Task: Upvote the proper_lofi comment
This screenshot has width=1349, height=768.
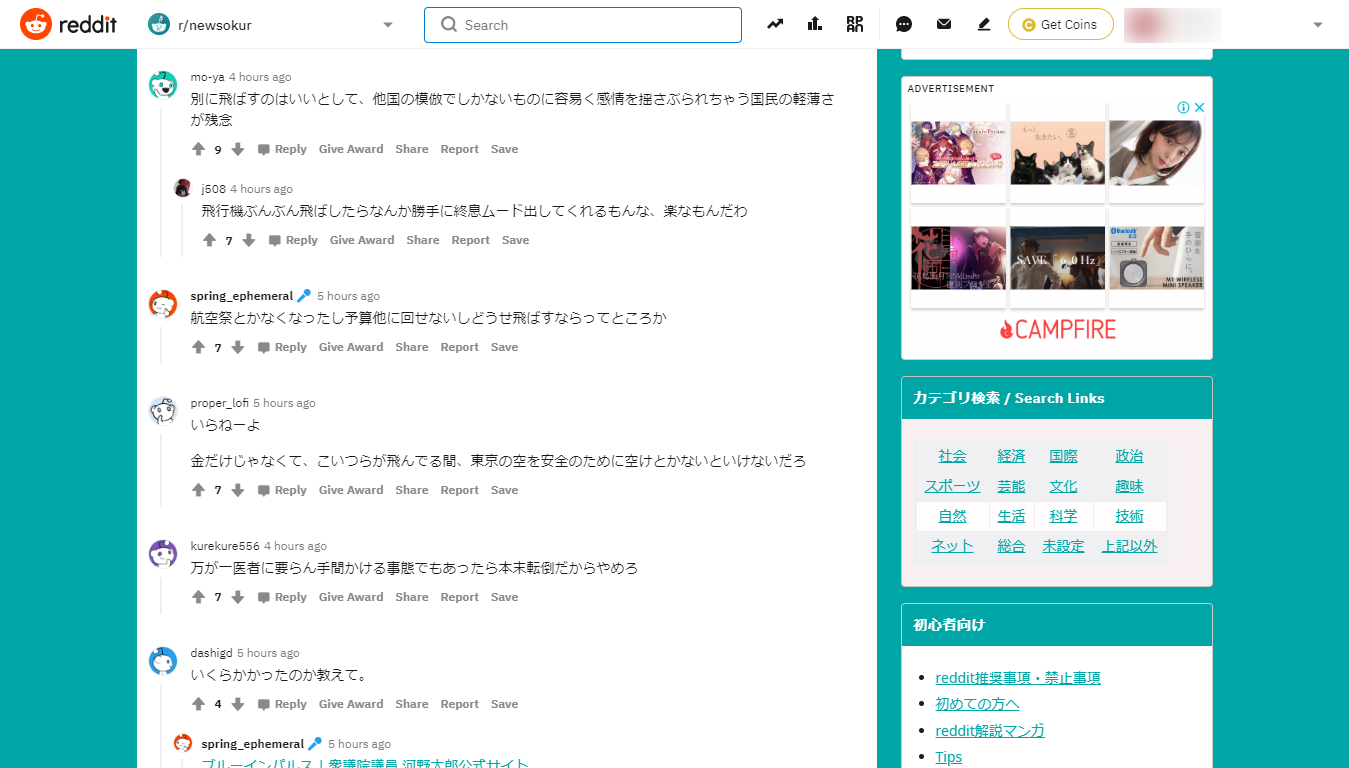Action: pos(198,490)
